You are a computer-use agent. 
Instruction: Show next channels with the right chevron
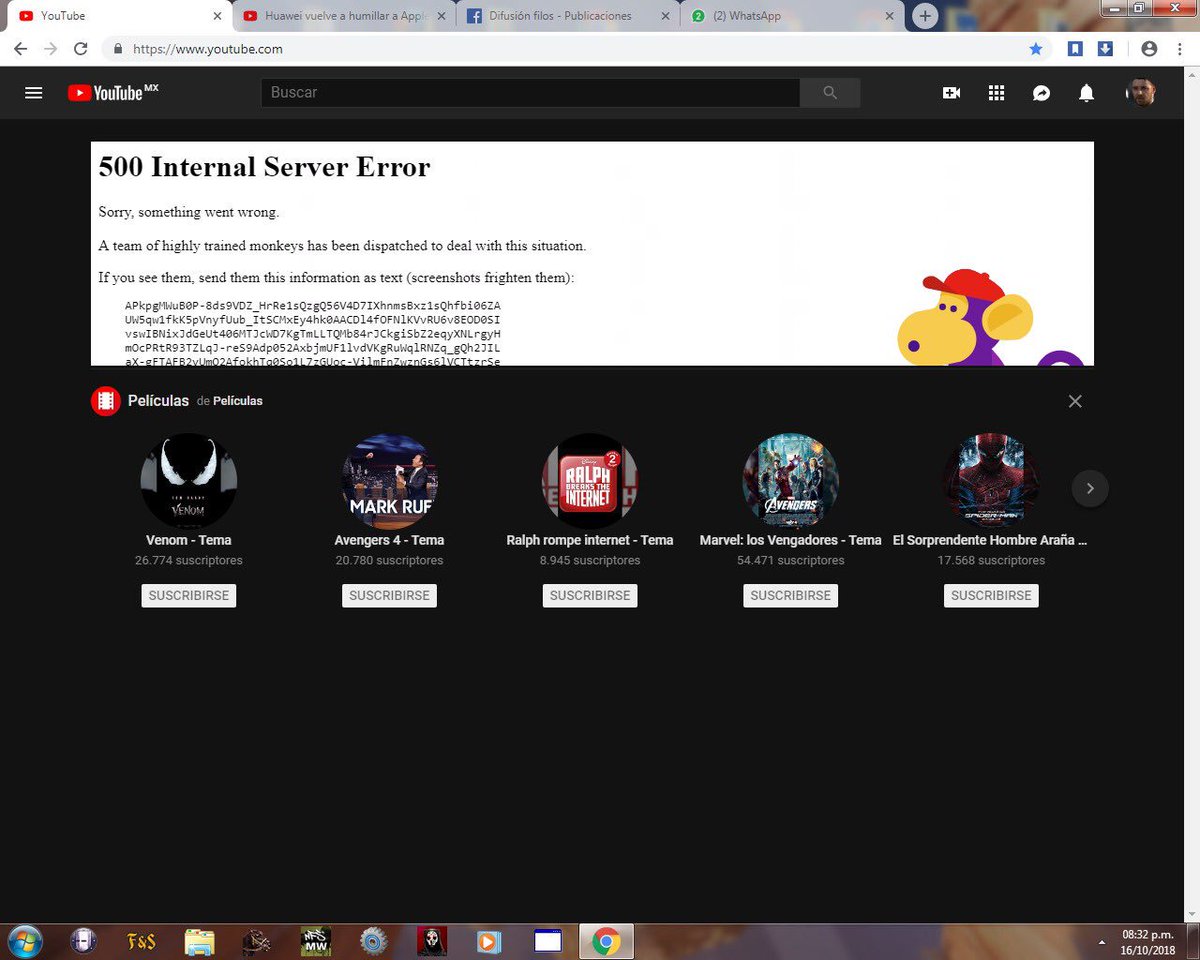click(x=1090, y=488)
